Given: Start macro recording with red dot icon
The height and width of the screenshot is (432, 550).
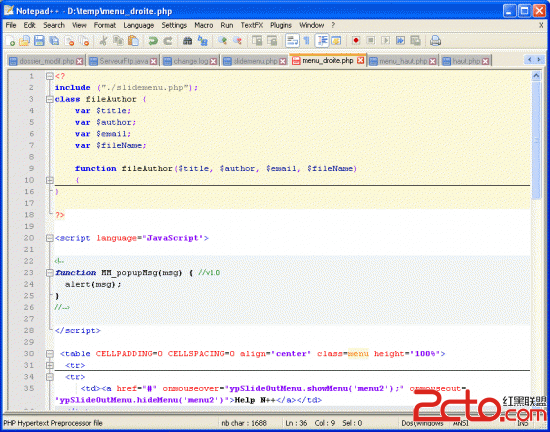Looking at the screenshot, I should [x=356, y=41].
